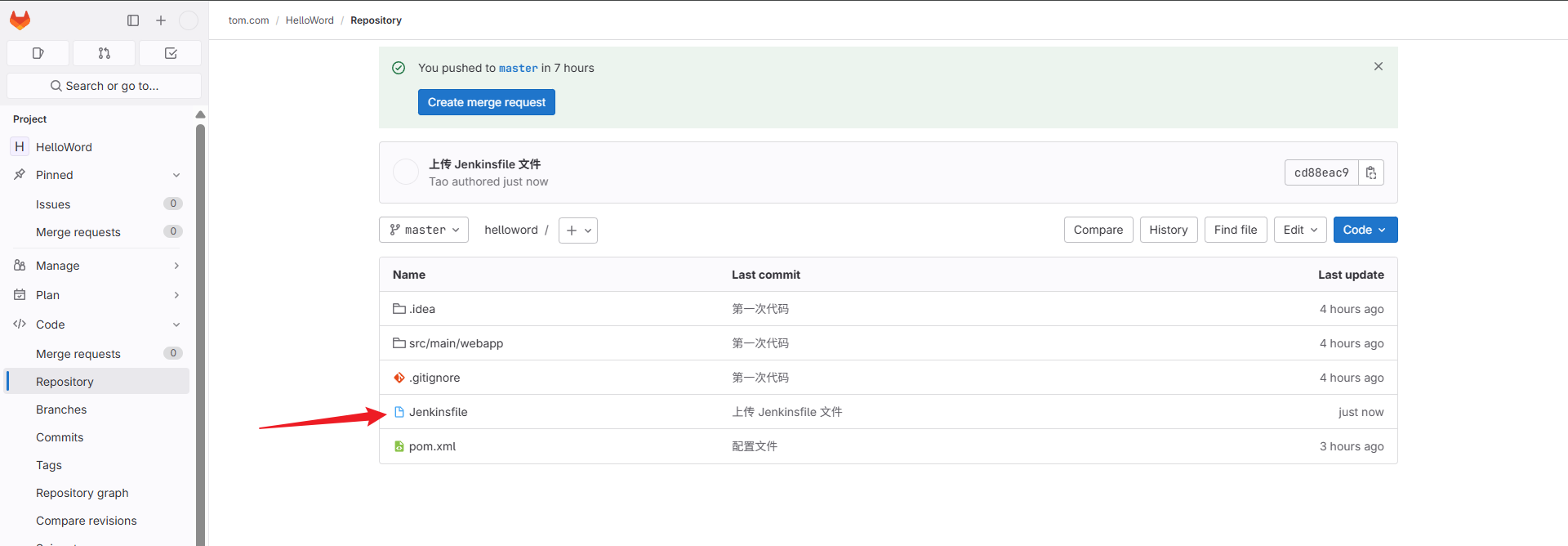This screenshot has height=546, width=1568.
Task: Click last commit 上传 Jenkinsfile 文件 in table
Action: pos(787,412)
